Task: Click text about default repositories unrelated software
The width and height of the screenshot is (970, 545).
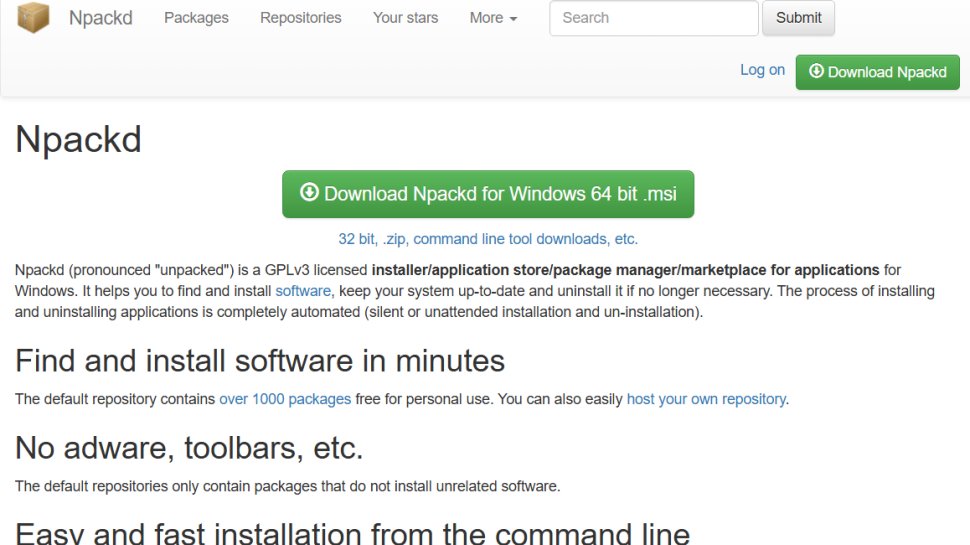Action: [x=288, y=486]
